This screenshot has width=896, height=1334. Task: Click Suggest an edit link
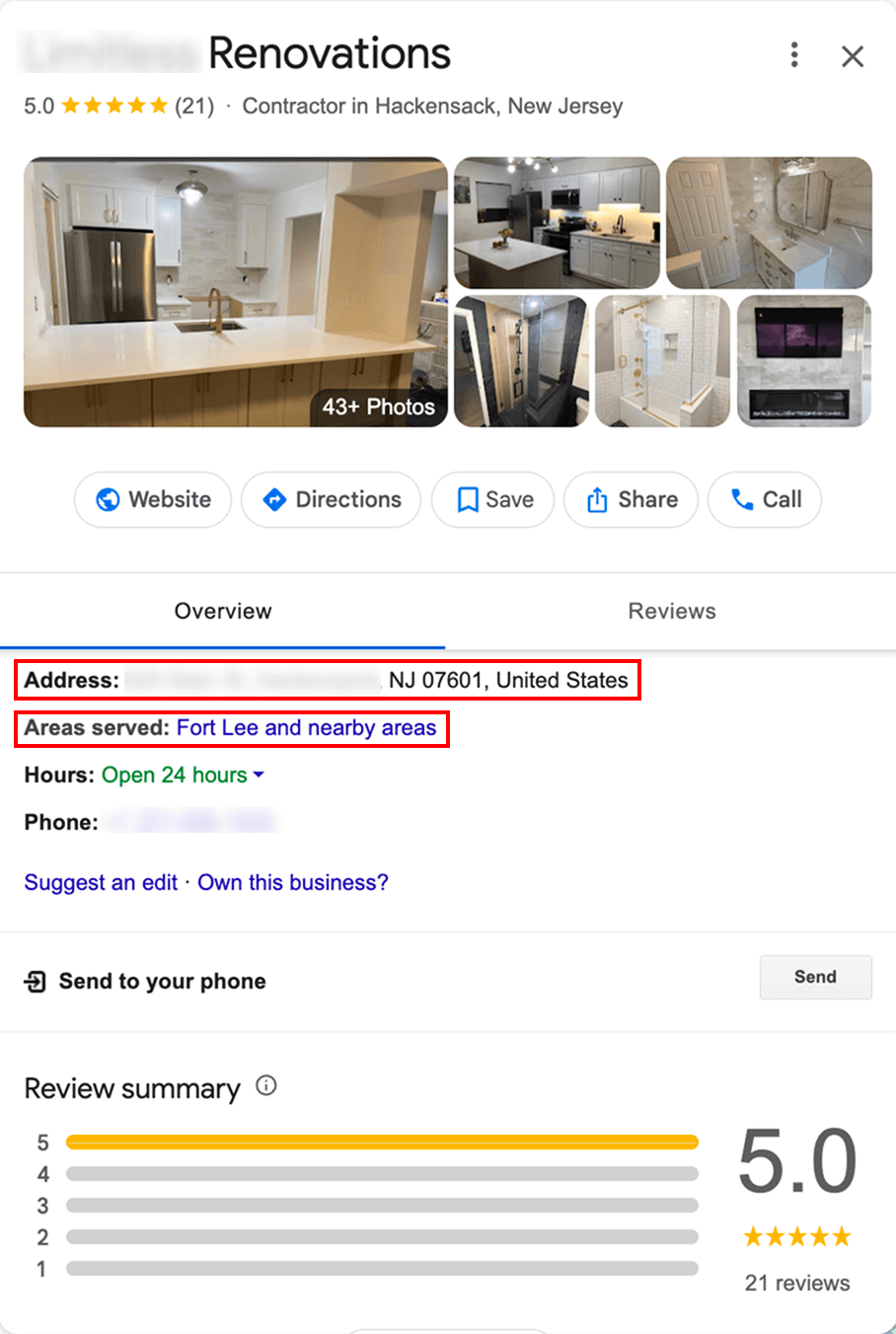click(x=101, y=882)
